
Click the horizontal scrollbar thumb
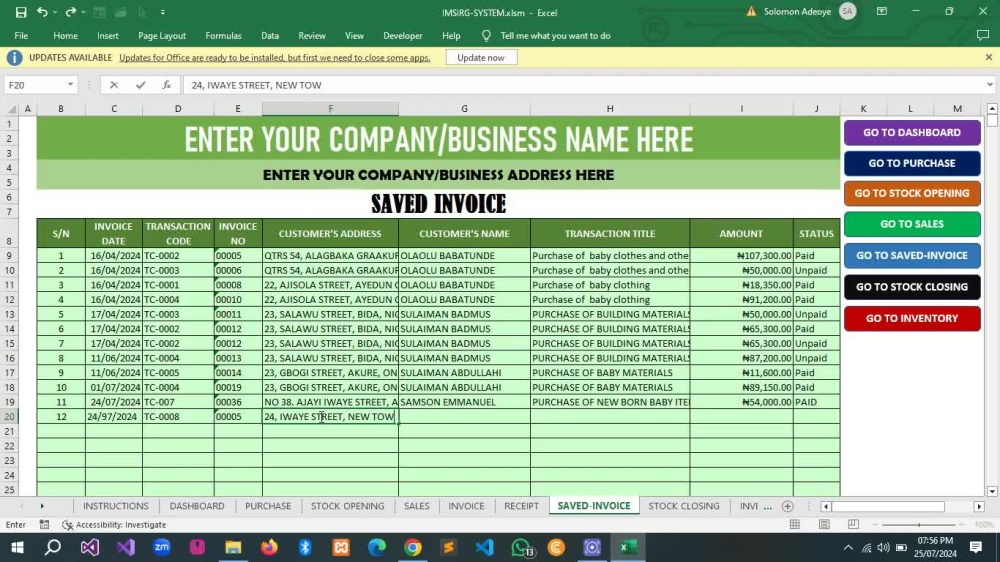pyautogui.click(x=888, y=507)
